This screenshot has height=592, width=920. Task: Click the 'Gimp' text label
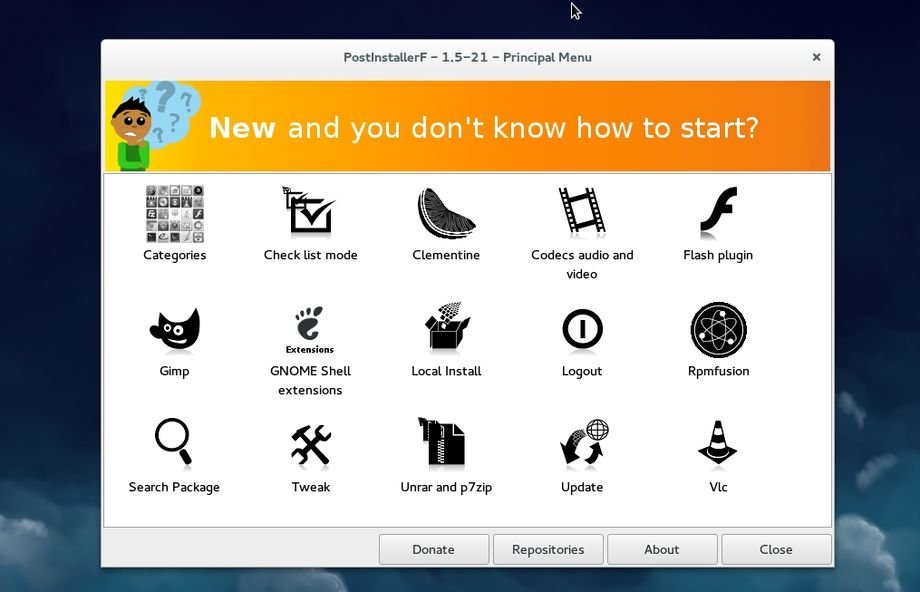click(x=174, y=371)
